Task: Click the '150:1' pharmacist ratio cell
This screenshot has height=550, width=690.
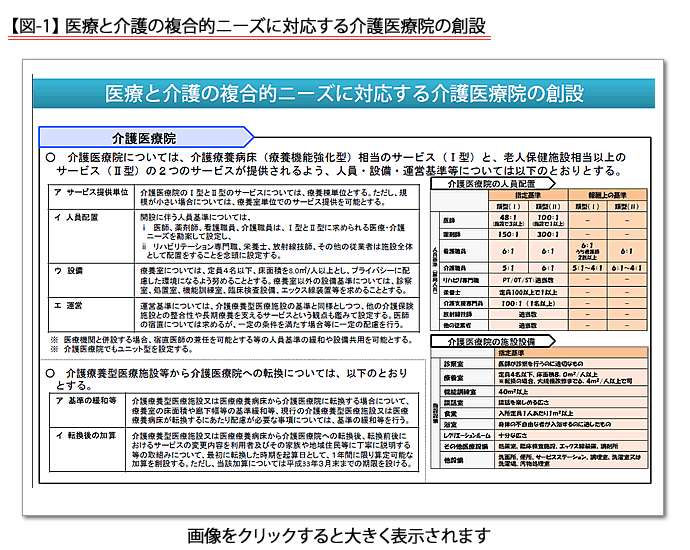Action: [508, 234]
